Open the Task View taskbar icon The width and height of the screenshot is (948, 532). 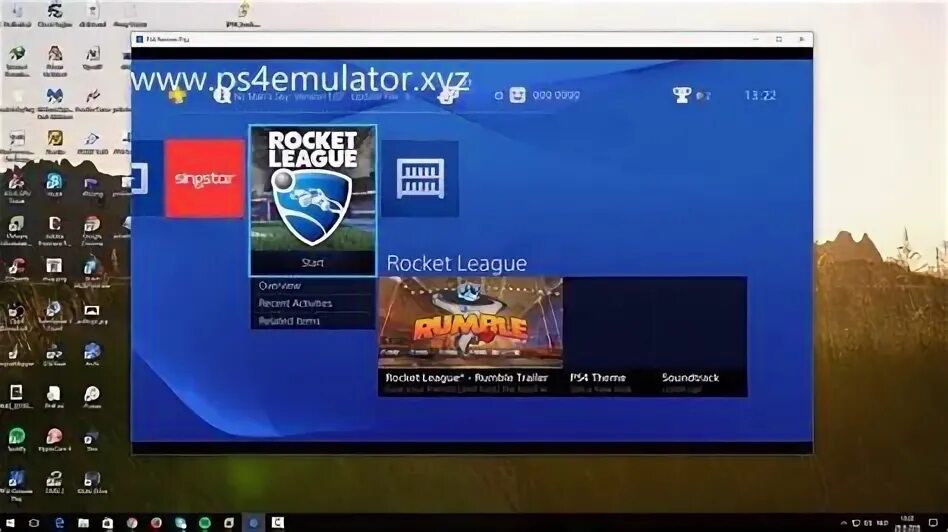point(34,522)
